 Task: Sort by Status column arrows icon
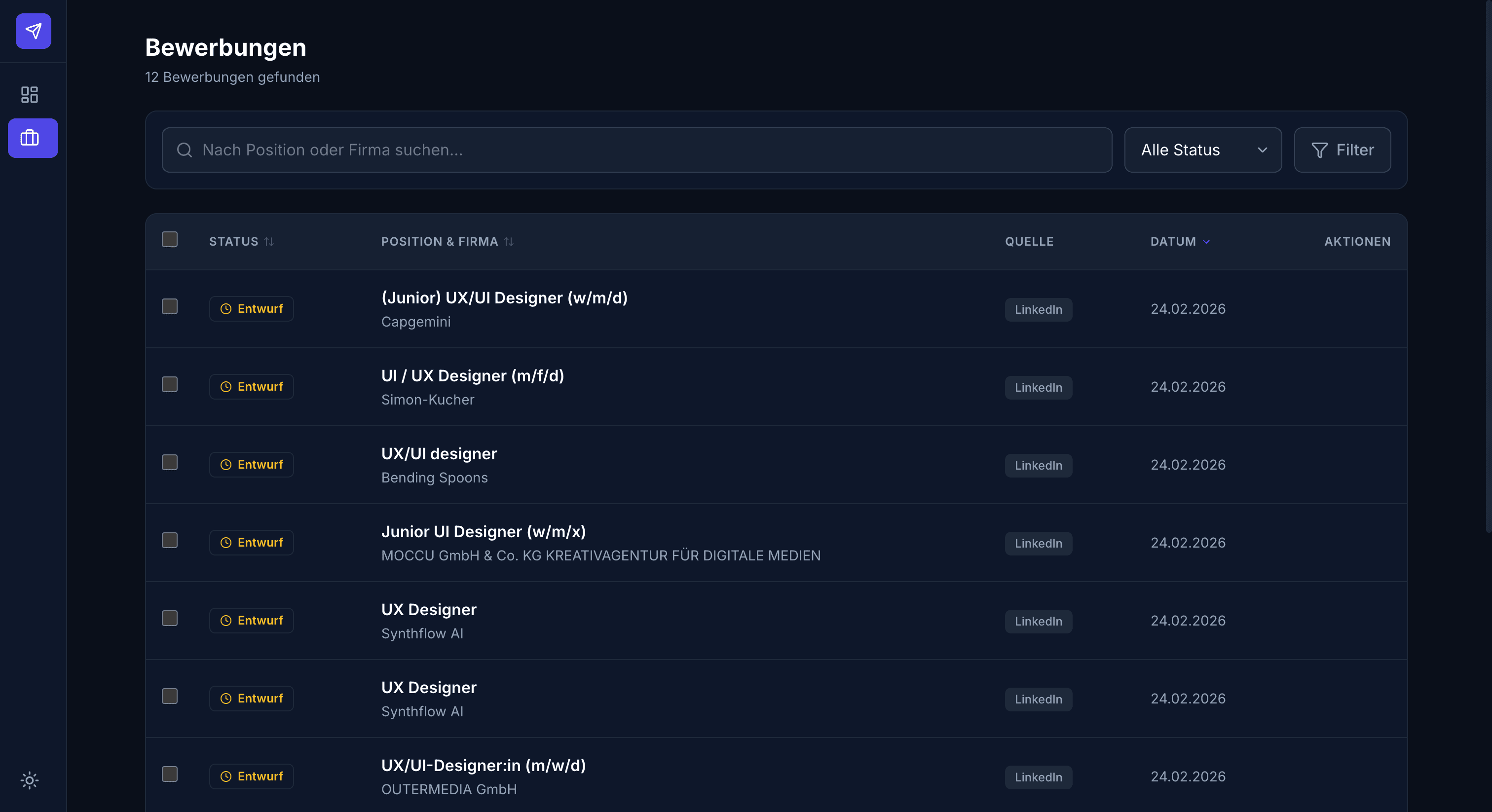(269, 242)
